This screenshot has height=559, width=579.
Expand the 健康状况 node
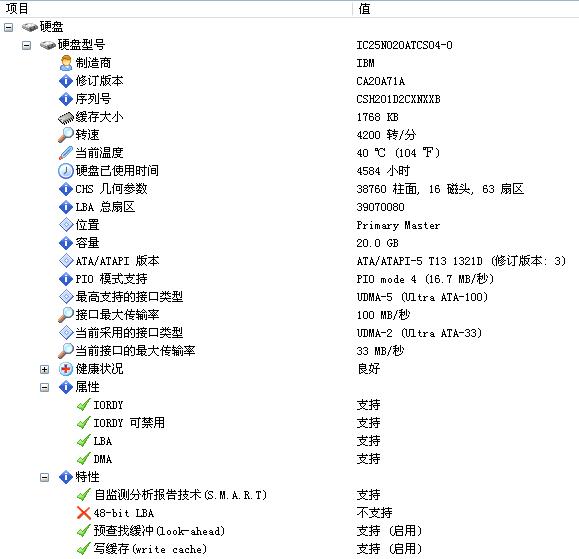[x=44, y=369]
